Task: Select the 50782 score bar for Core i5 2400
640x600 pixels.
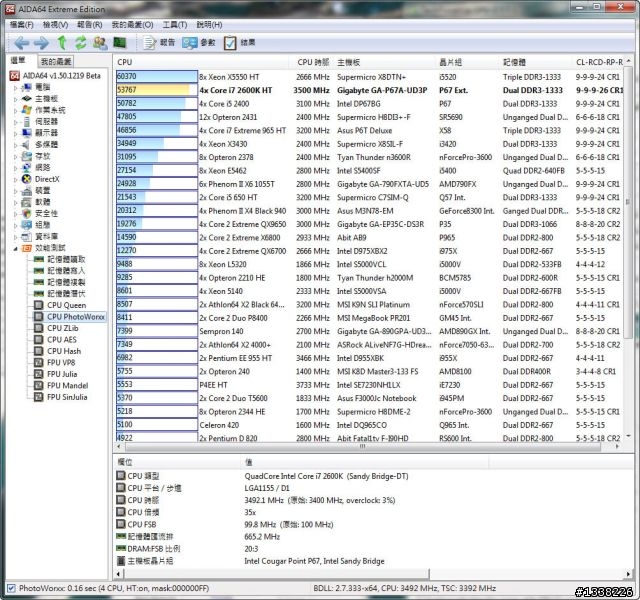Action: click(x=157, y=103)
